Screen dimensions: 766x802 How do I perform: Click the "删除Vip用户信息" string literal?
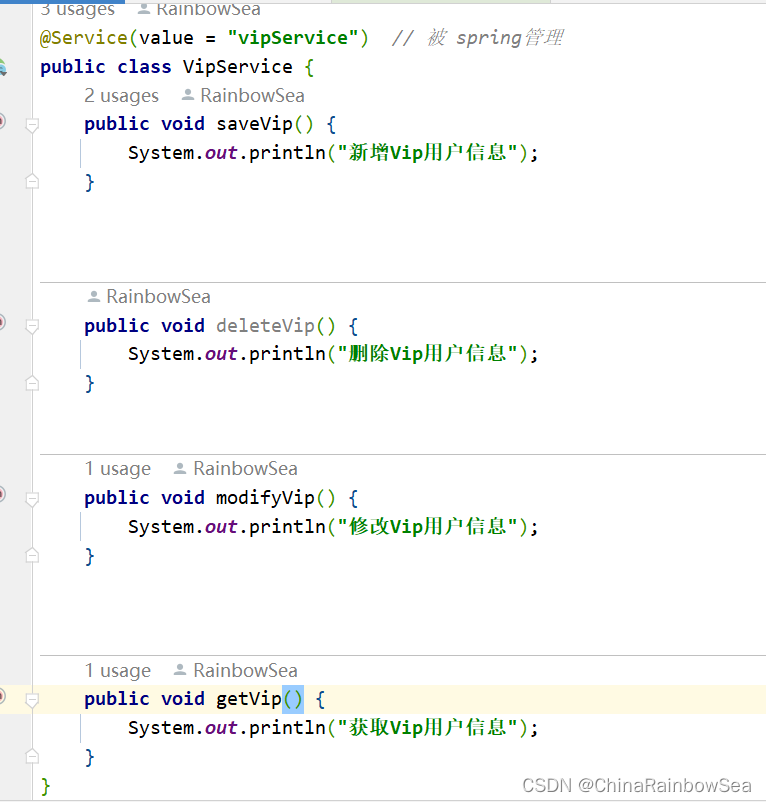[428, 354]
